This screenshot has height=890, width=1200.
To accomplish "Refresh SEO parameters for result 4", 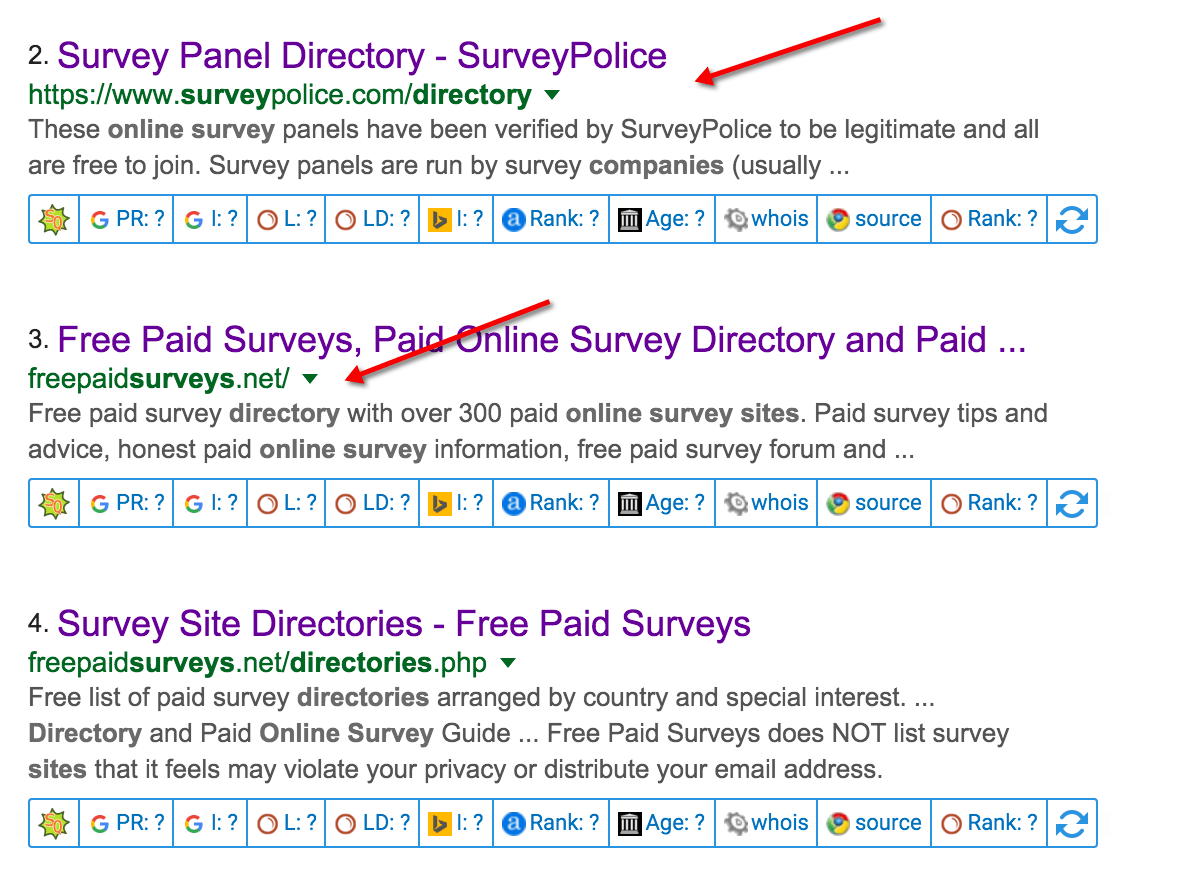I will tap(1071, 823).
